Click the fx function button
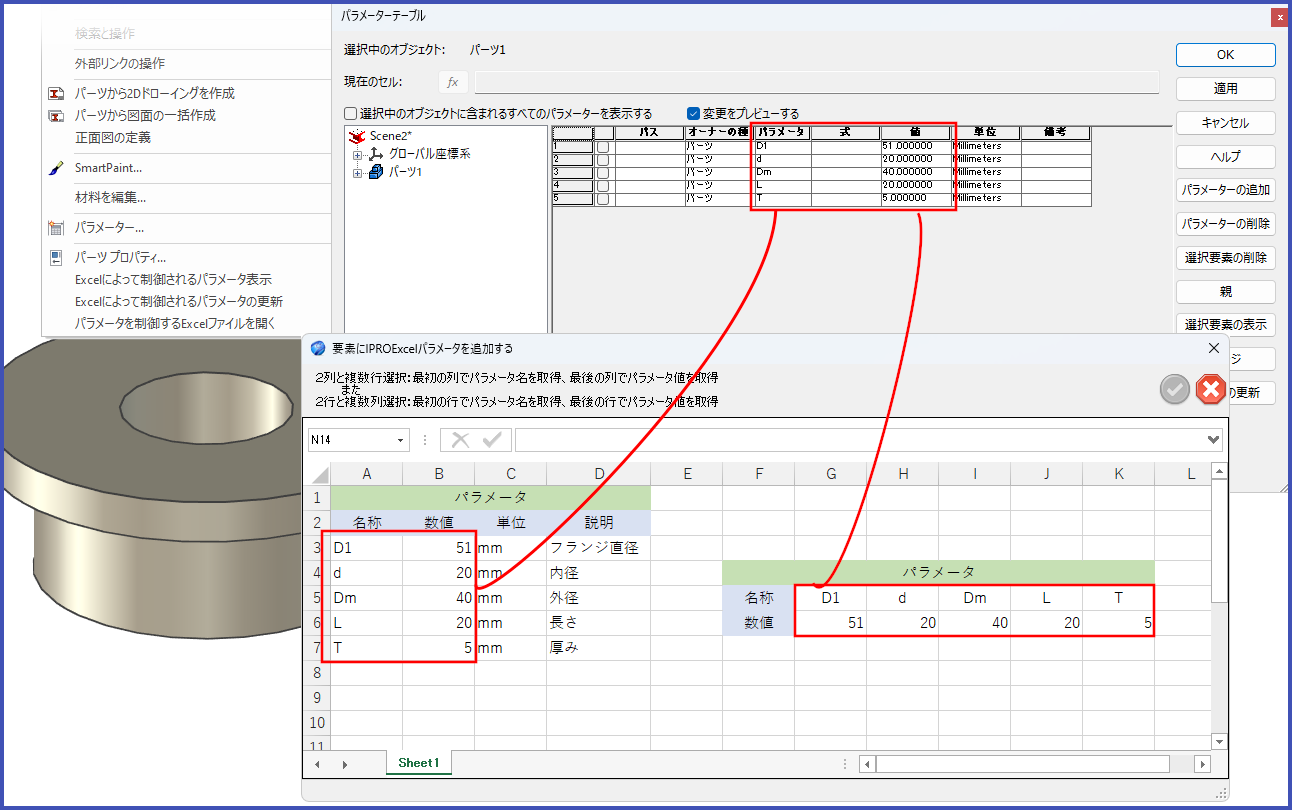Image resolution: width=1292 pixels, height=810 pixels. point(452,82)
